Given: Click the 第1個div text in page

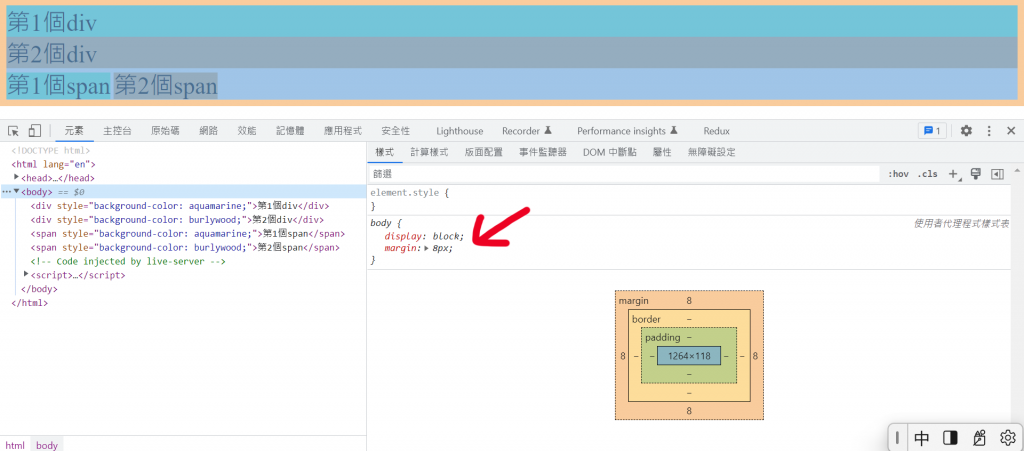Looking at the screenshot, I should 52,23.
